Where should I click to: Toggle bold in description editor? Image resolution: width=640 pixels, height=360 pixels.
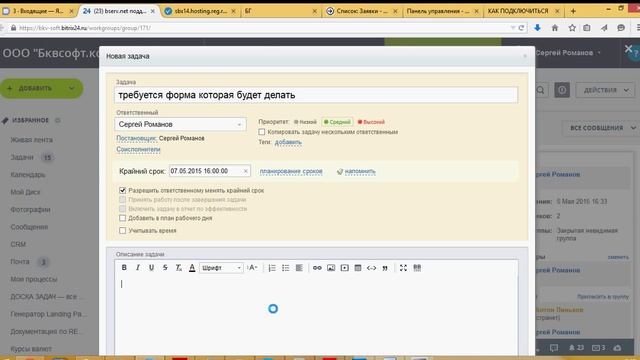[x=124, y=268]
